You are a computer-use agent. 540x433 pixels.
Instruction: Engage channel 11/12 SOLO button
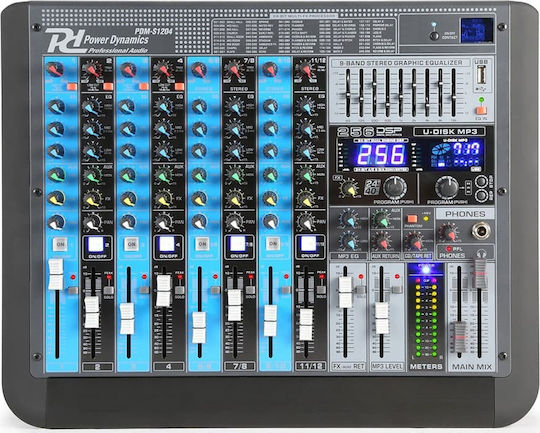[321, 290]
